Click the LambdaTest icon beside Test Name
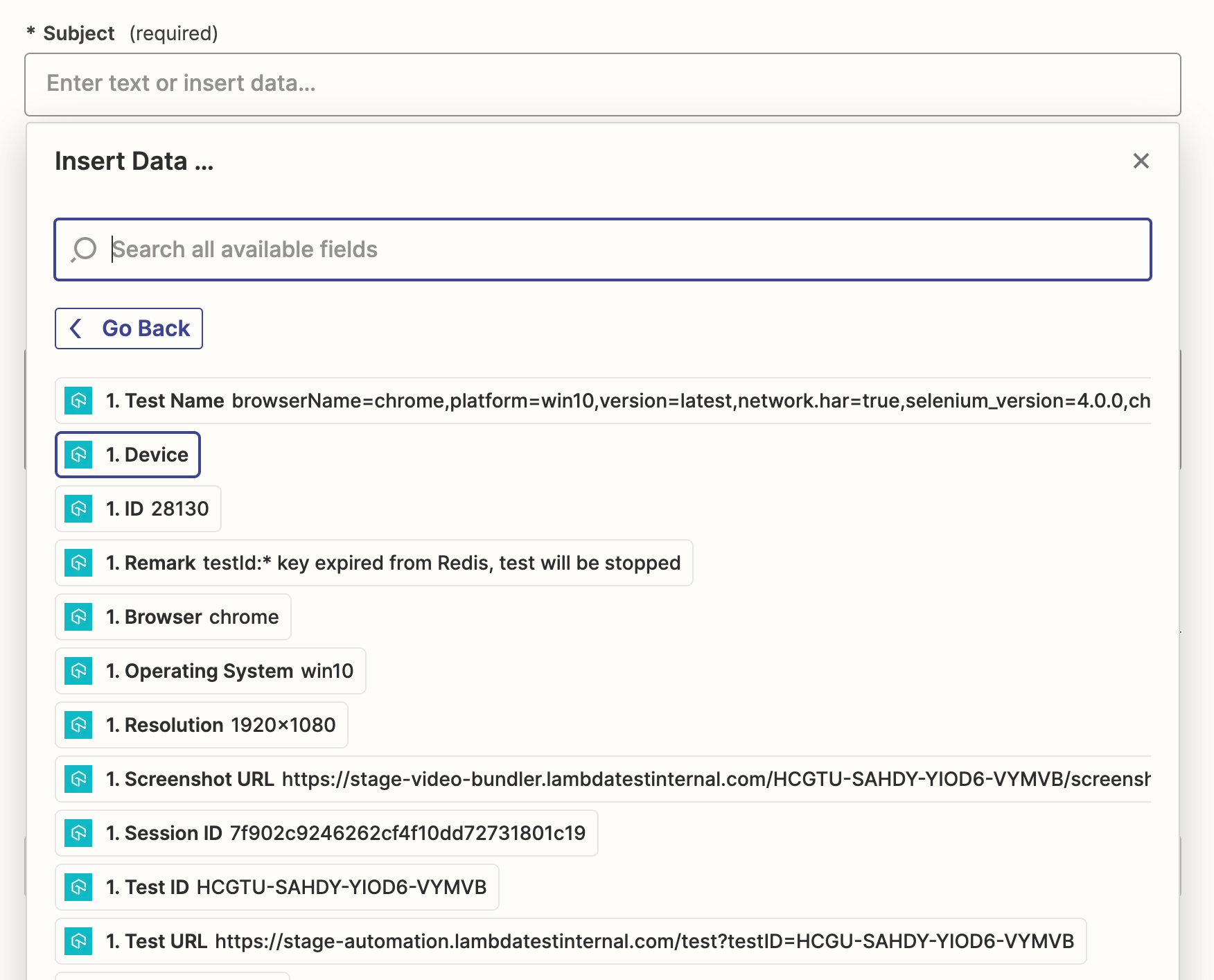This screenshot has width=1214, height=980. point(78,401)
